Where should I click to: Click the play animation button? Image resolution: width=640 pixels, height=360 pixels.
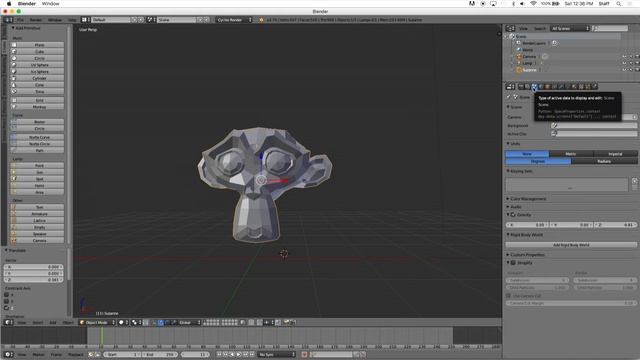pyautogui.click(x=239, y=354)
